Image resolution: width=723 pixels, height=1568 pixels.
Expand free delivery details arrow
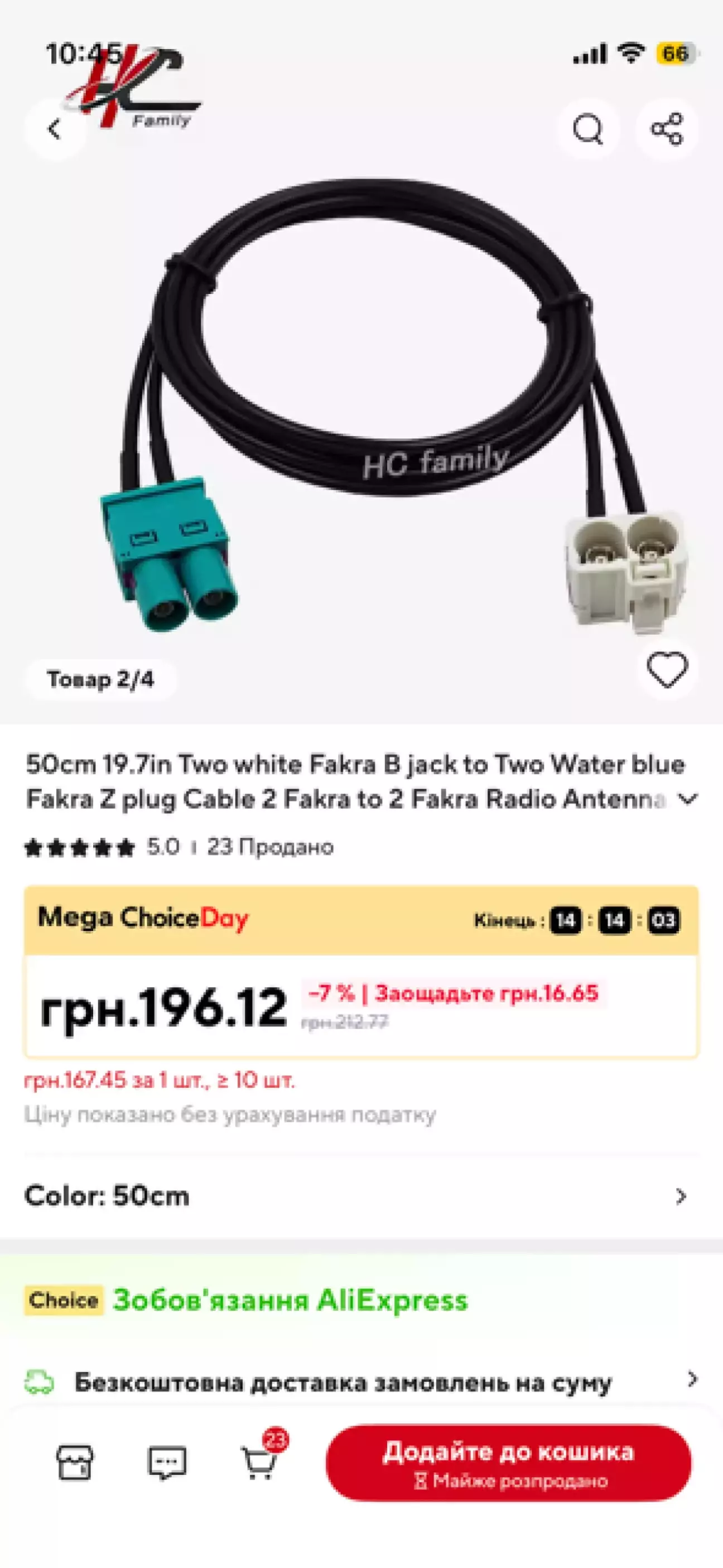point(692,1379)
